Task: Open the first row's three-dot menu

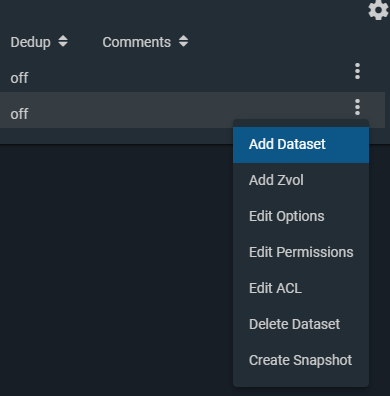Action: (x=357, y=71)
